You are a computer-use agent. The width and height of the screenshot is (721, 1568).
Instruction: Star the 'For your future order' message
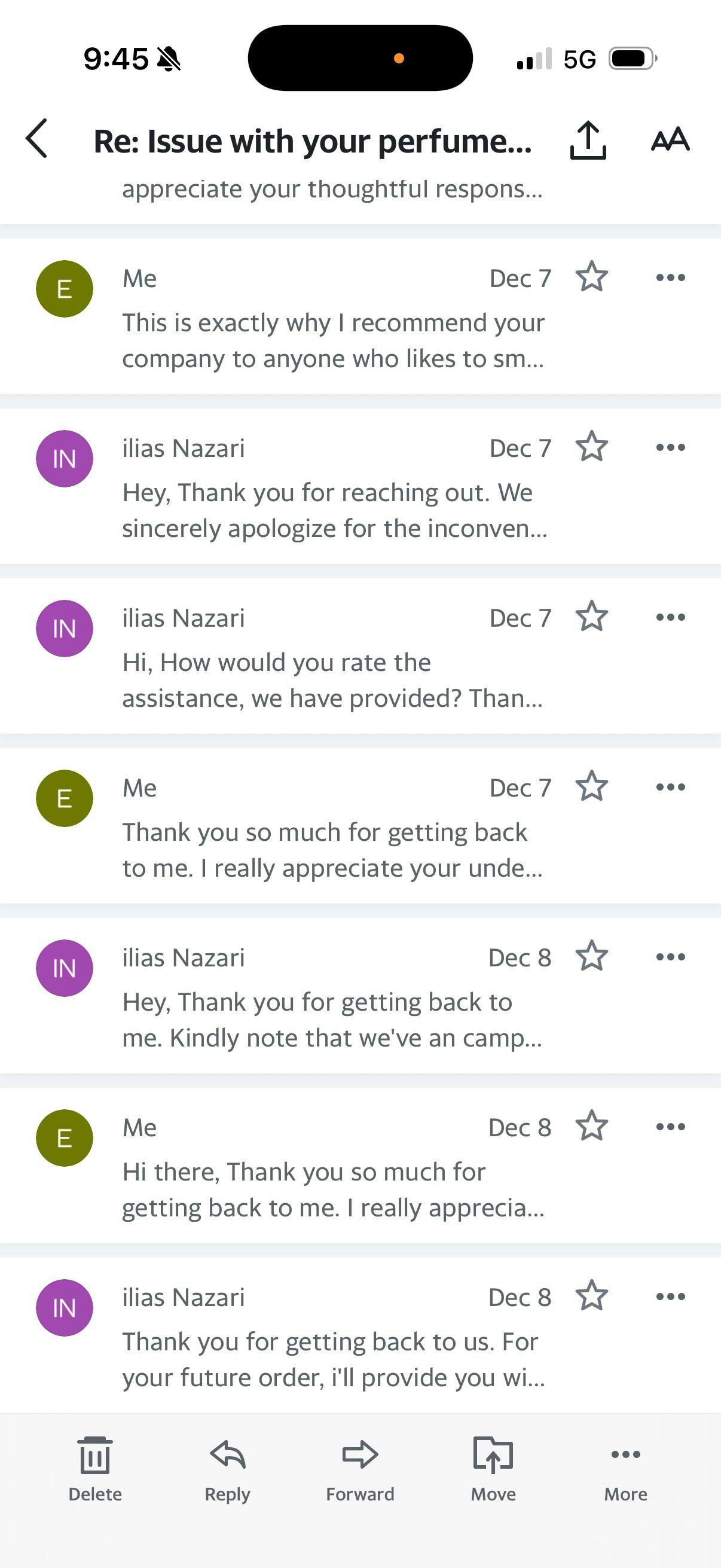click(x=591, y=1297)
